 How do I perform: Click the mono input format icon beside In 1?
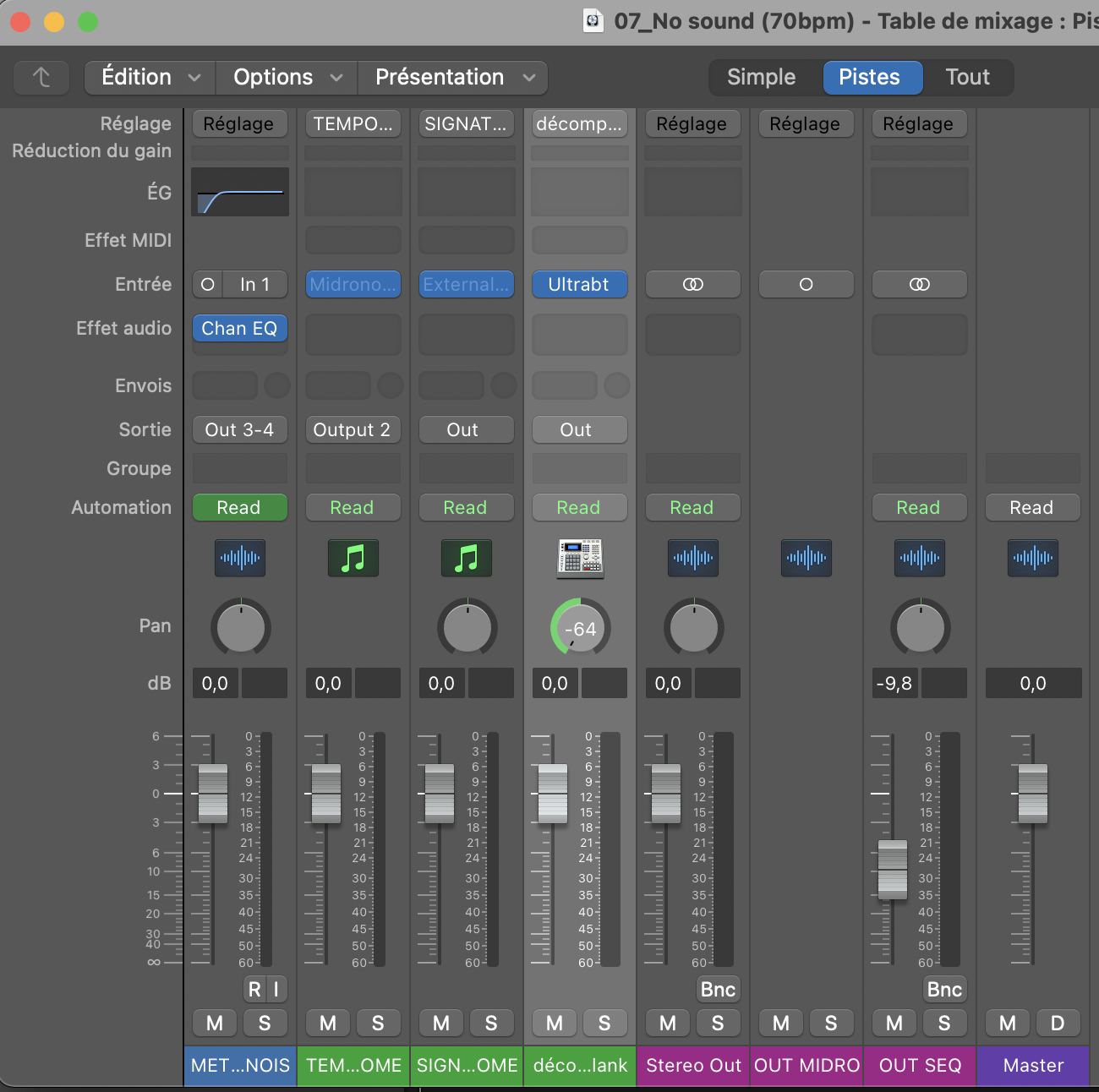(208, 285)
